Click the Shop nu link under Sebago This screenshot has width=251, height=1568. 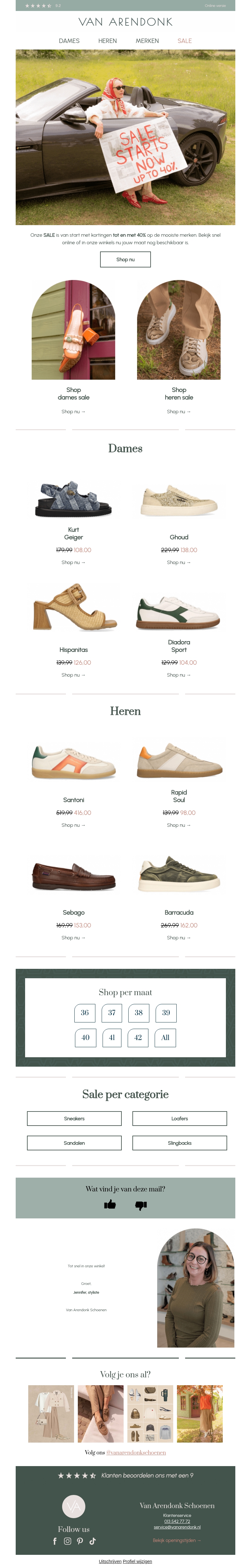(73, 938)
